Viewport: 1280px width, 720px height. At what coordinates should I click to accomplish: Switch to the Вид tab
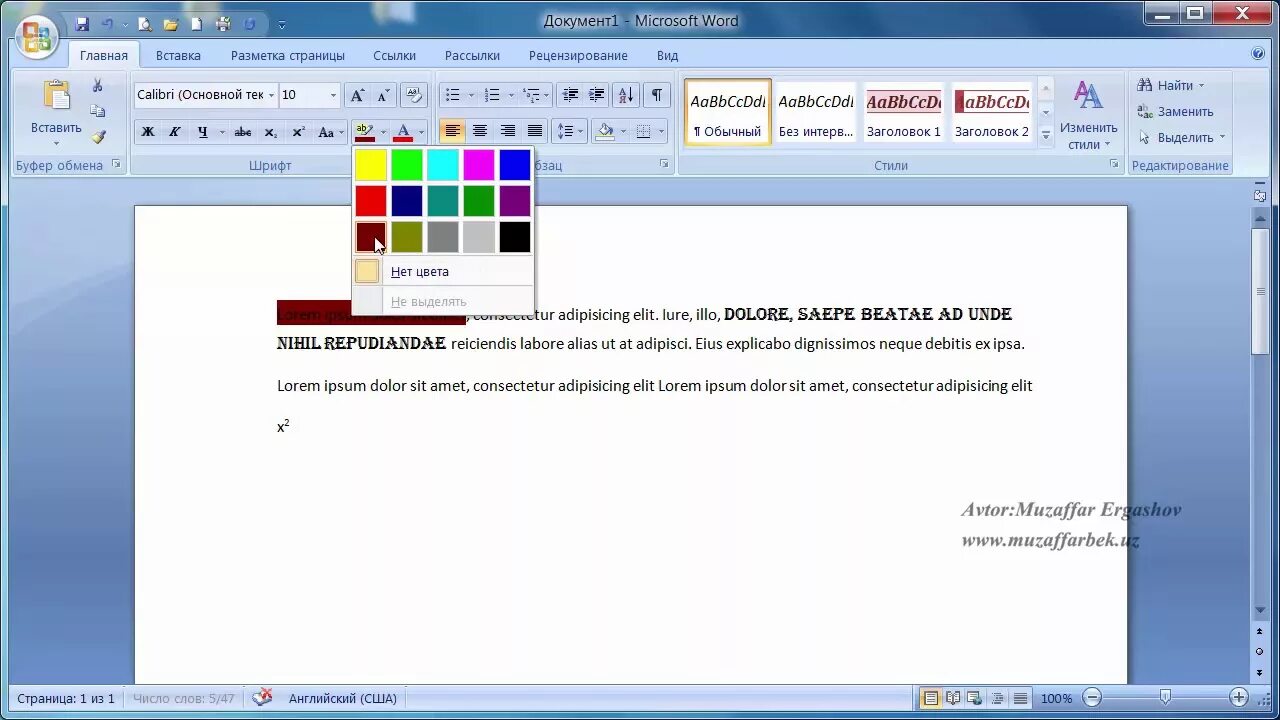click(x=667, y=56)
